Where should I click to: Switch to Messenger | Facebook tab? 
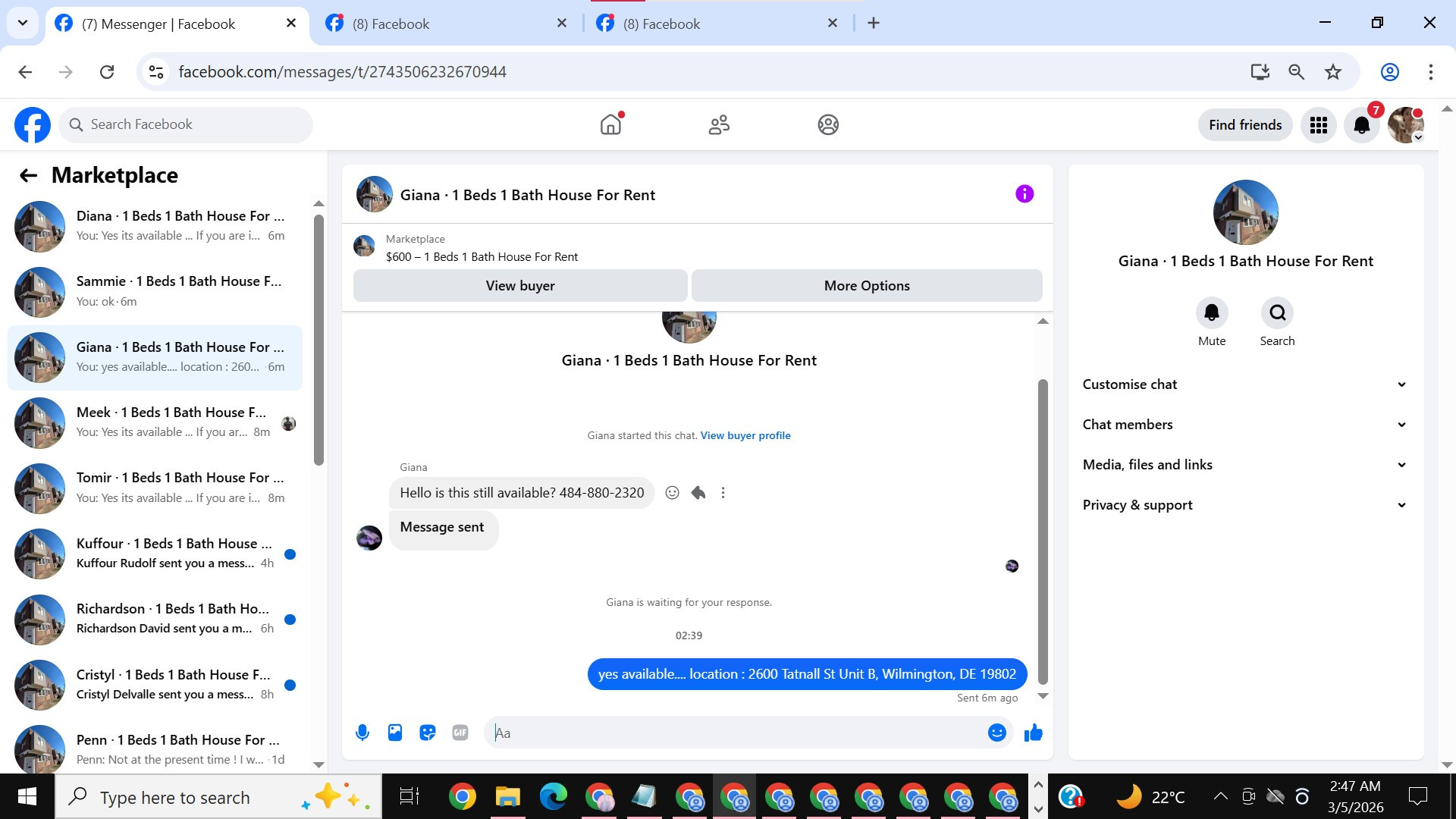(177, 24)
